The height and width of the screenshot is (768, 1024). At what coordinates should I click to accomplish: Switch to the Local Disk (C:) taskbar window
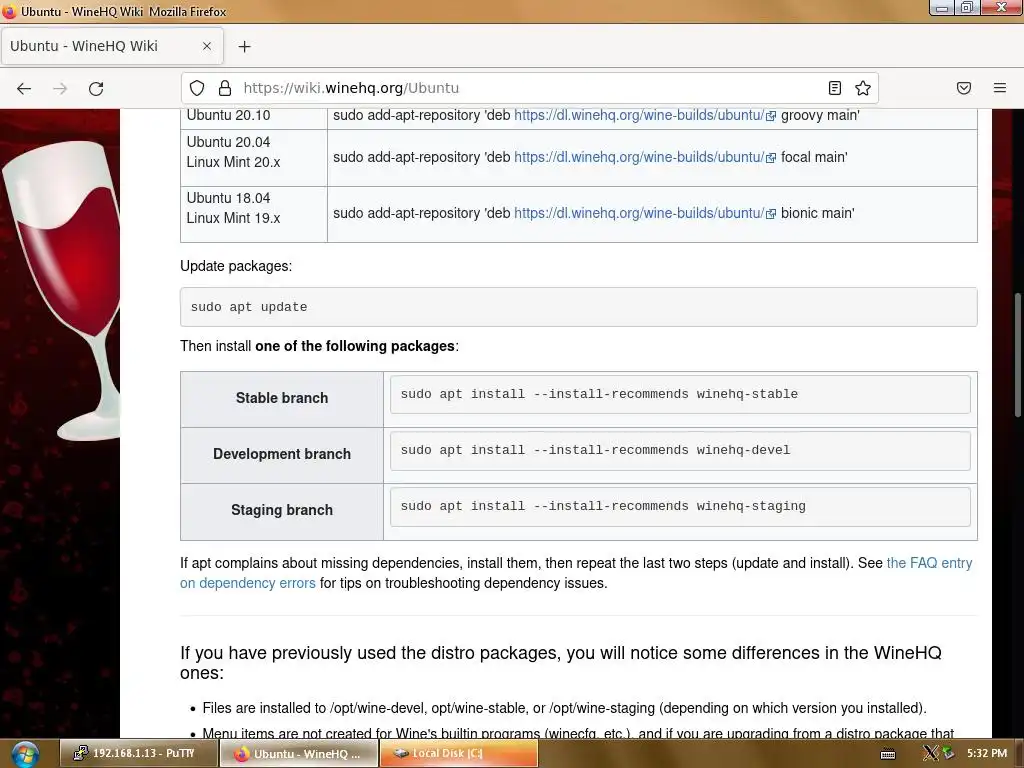click(459, 754)
